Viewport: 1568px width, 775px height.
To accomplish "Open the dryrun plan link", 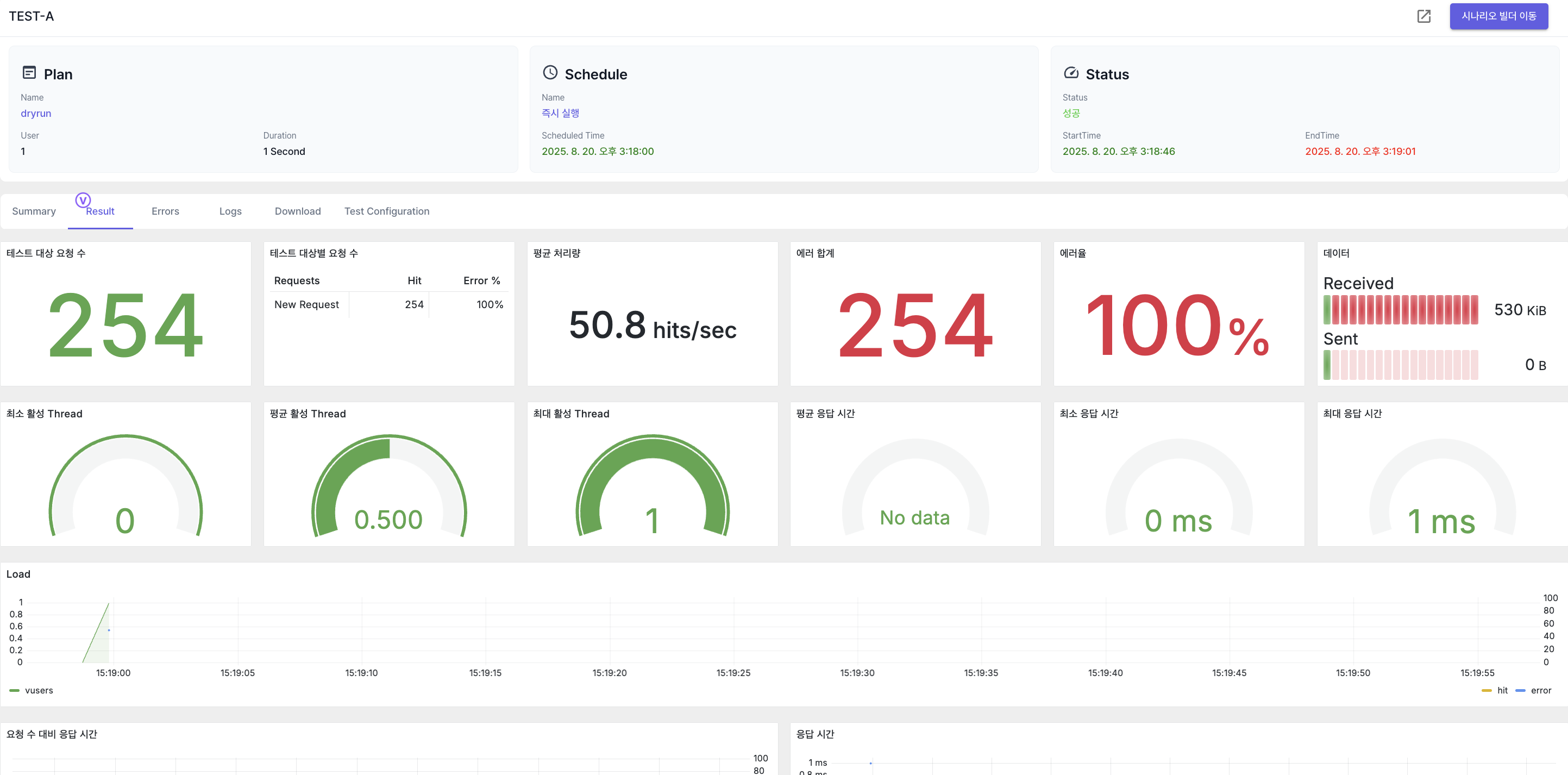I will (36, 113).
